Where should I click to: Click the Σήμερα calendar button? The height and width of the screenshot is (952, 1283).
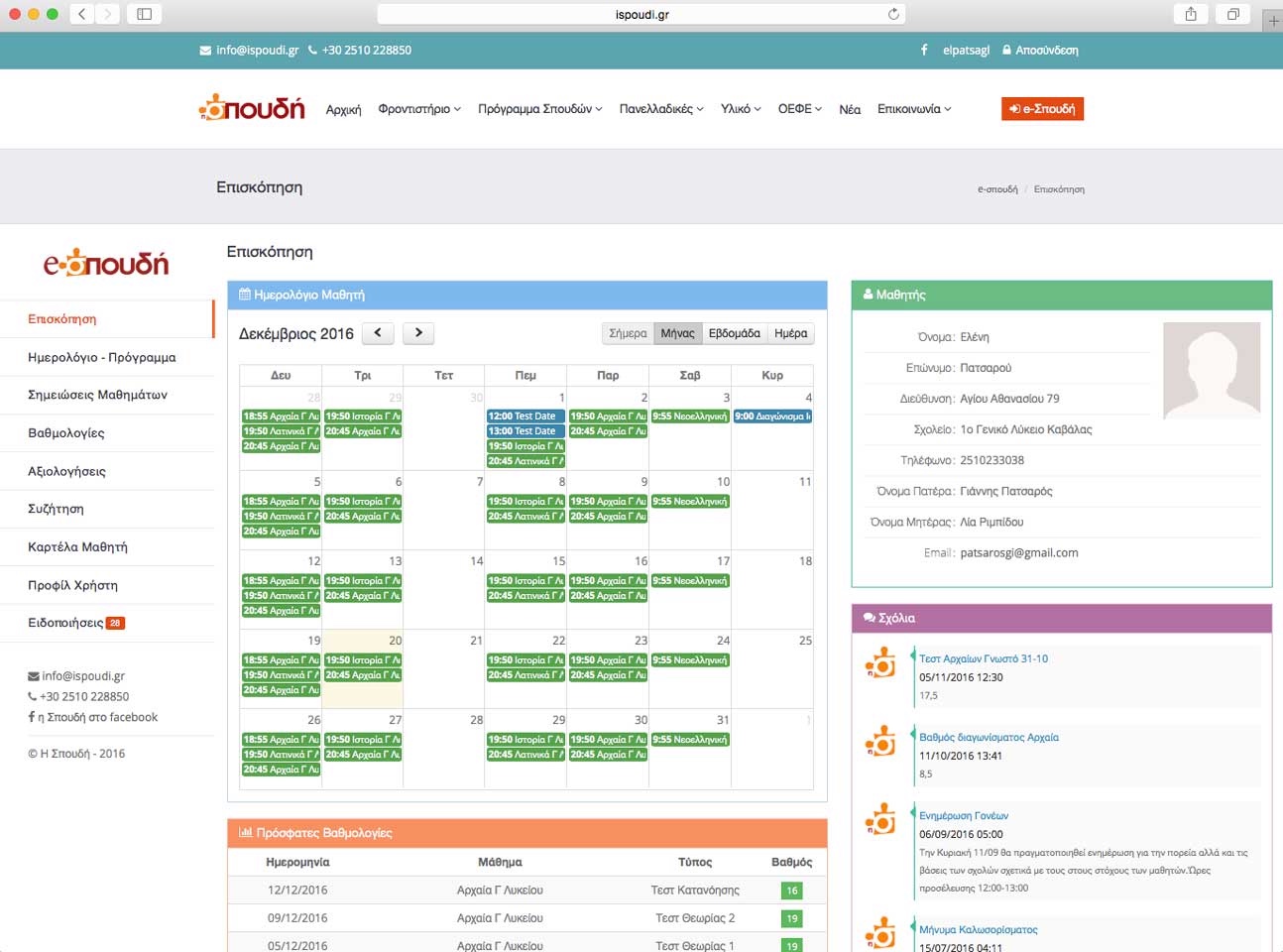tap(628, 333)
